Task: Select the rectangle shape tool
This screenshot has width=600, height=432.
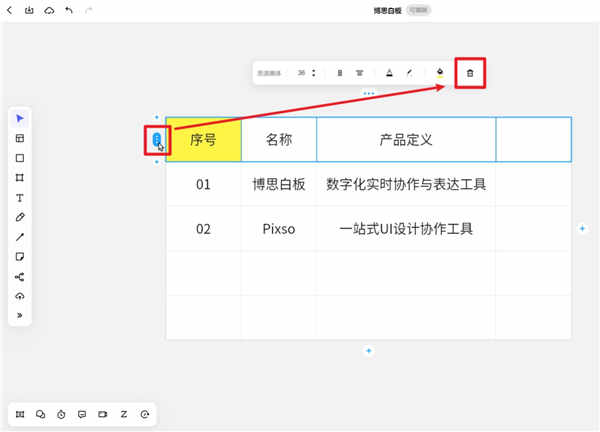Action: (x=20, y=158)
